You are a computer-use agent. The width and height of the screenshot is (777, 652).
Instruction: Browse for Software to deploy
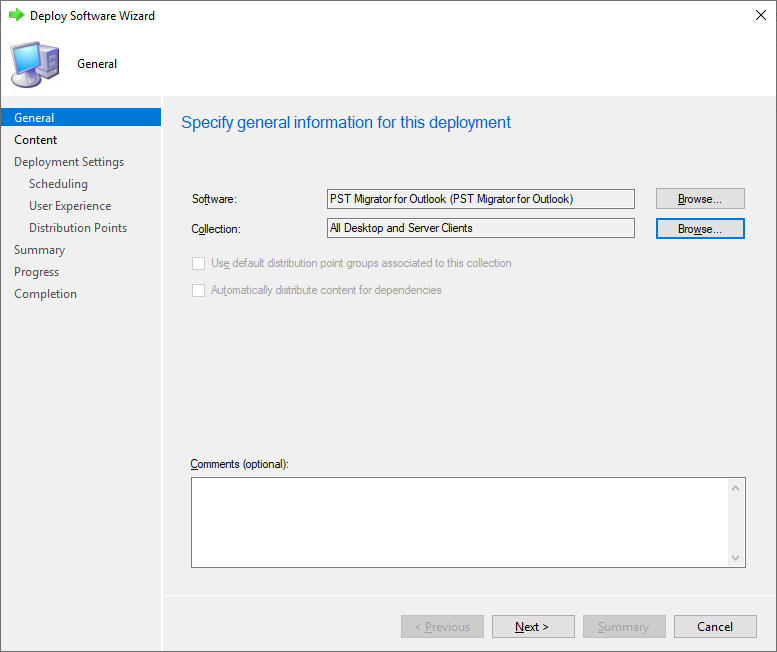700,199
